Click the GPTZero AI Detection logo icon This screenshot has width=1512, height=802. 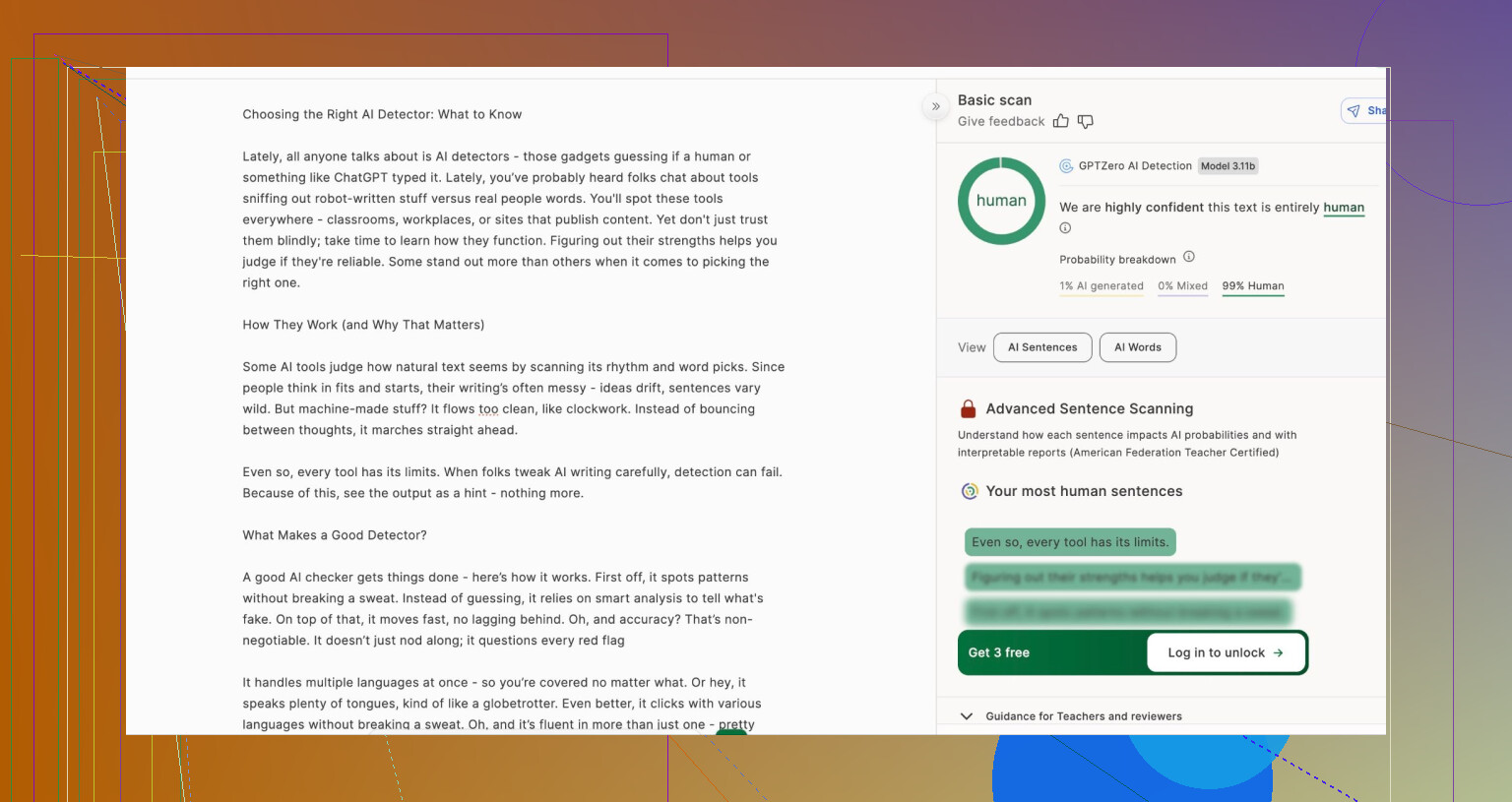[x=1066, y=166]
